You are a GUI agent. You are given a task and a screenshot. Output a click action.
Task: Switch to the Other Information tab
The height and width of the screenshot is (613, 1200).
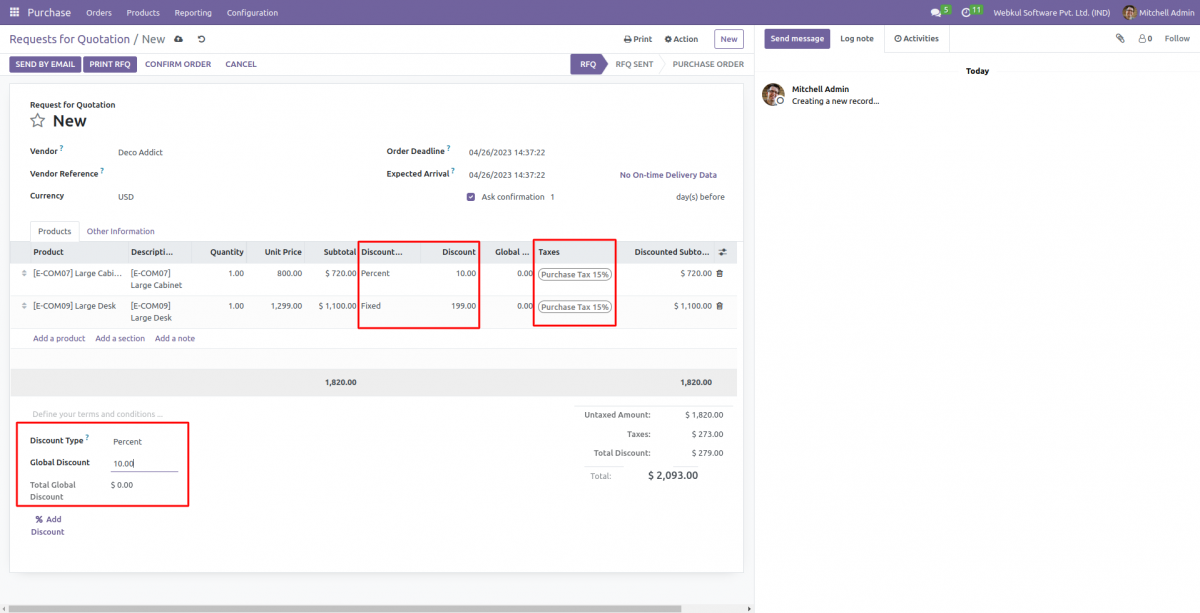120,230
